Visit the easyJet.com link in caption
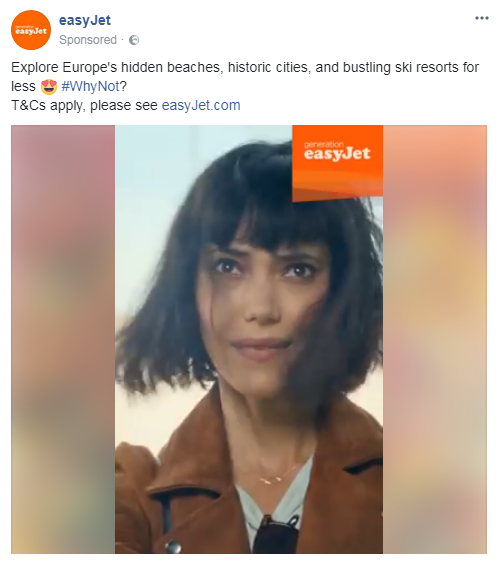The height and width of the screenshot is (567, 501). 201,106
